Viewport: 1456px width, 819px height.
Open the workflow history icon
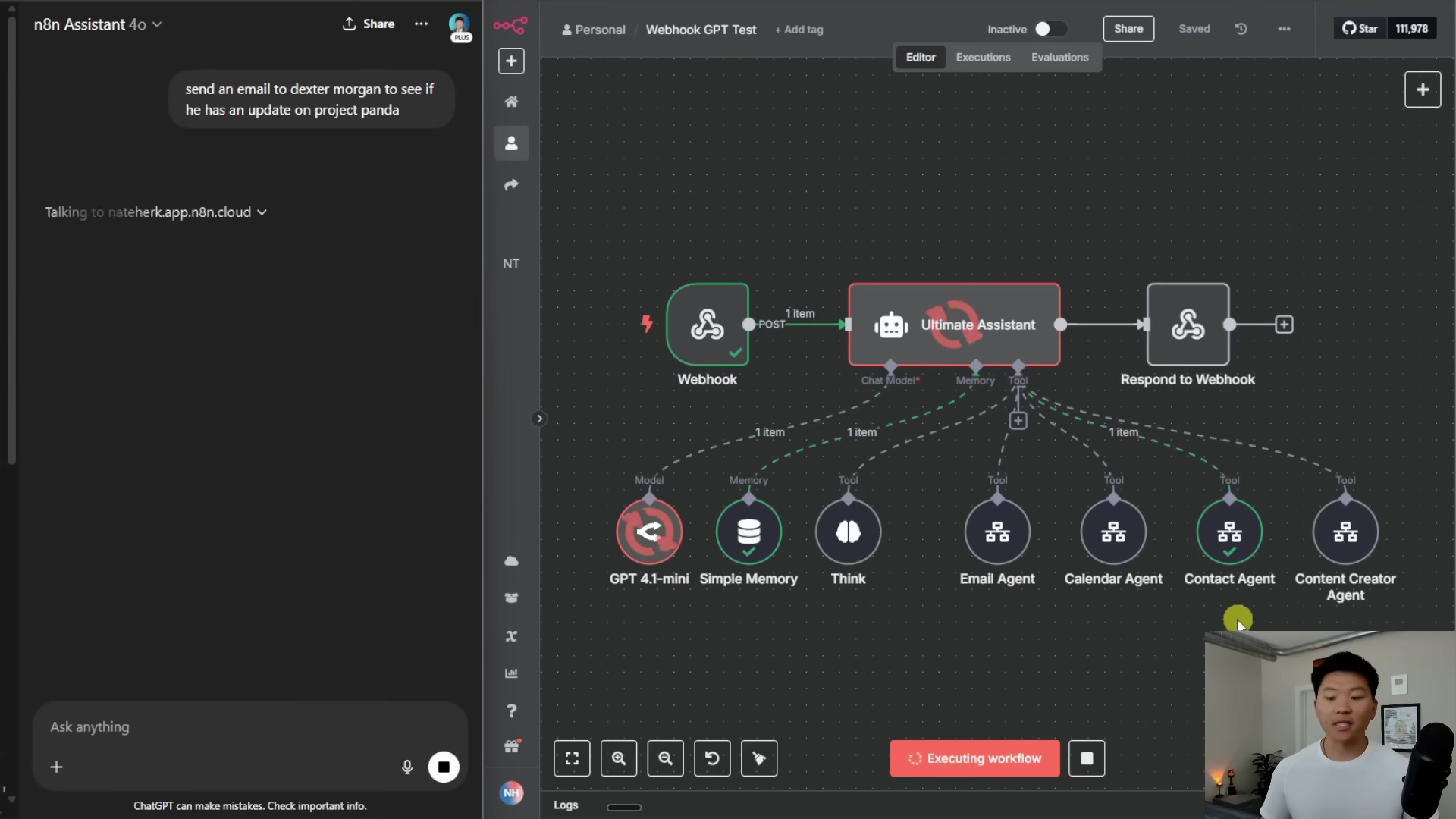pyautogui.click(x=1241, y=29)
